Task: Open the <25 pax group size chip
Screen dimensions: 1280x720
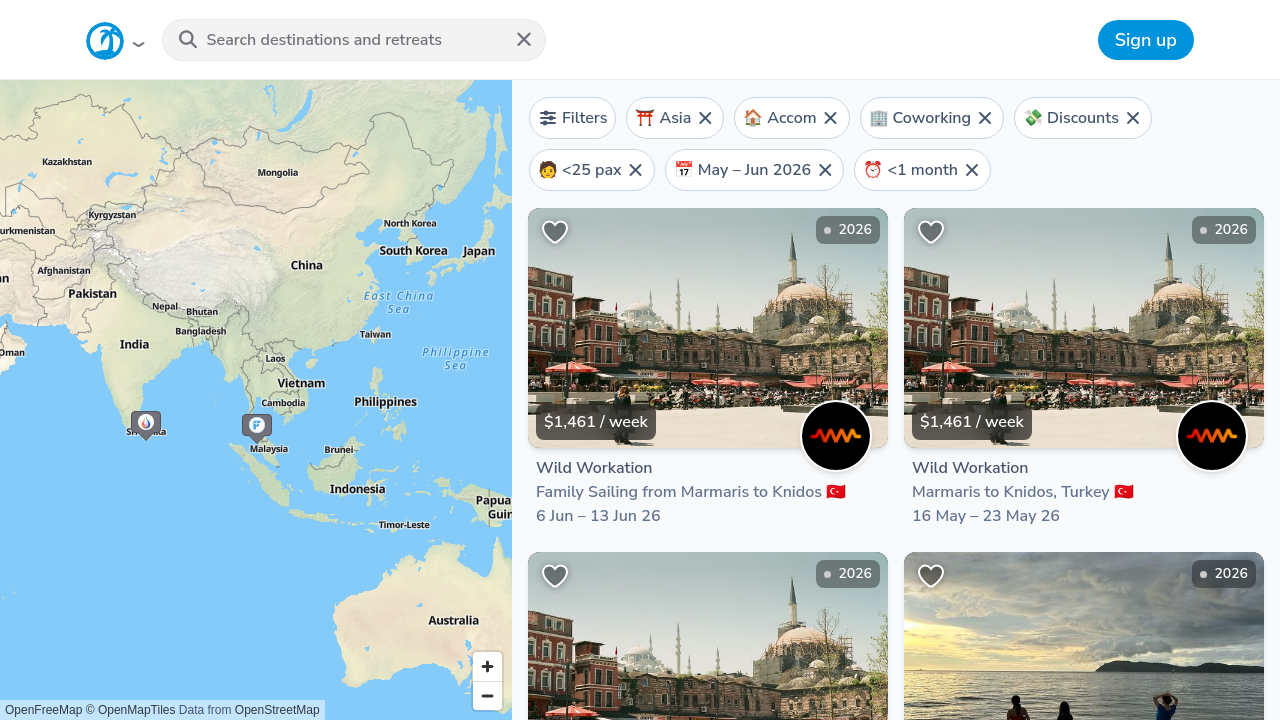Action: (591, 170)
